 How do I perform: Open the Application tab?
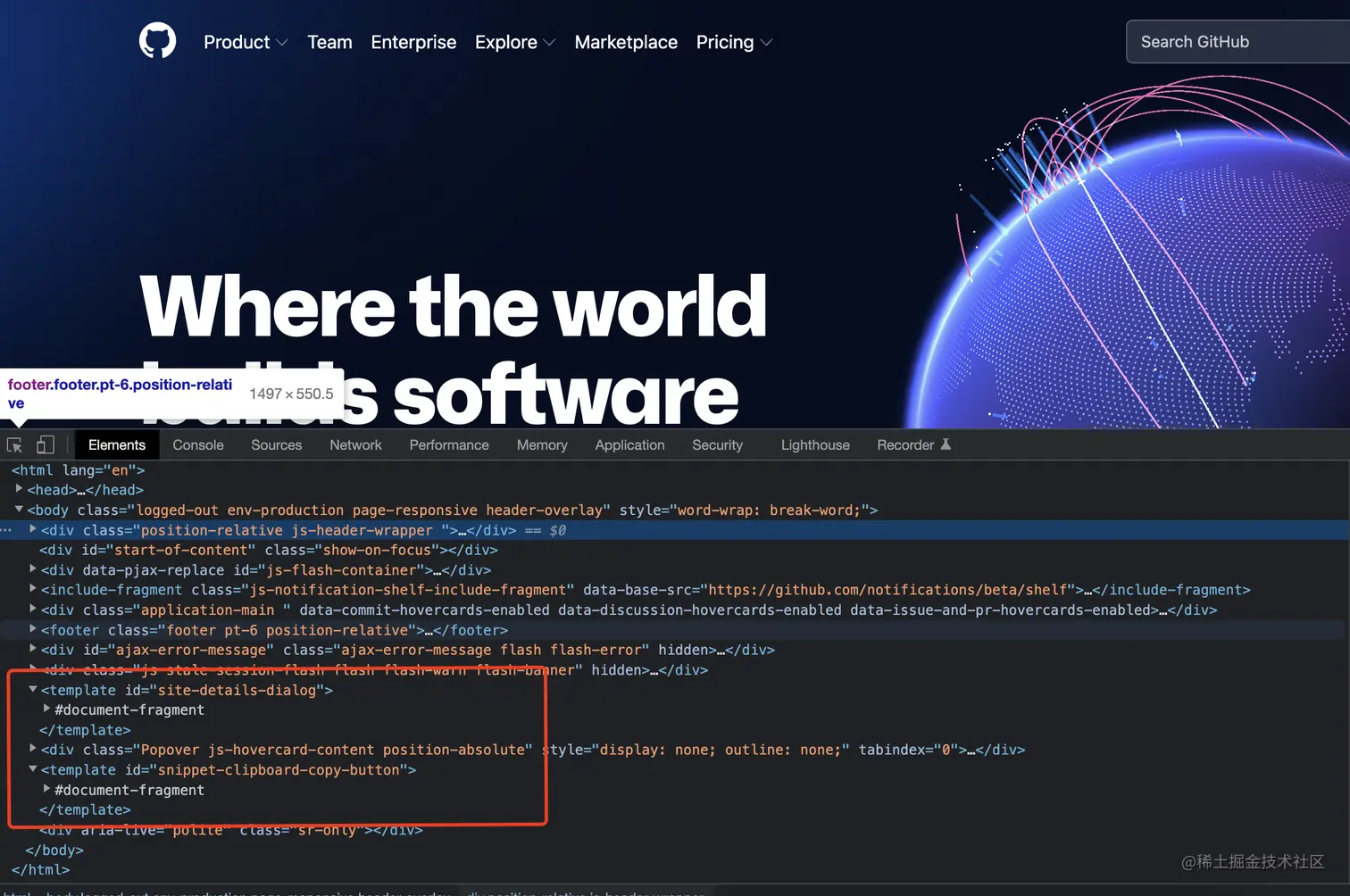tap(629, 444)
